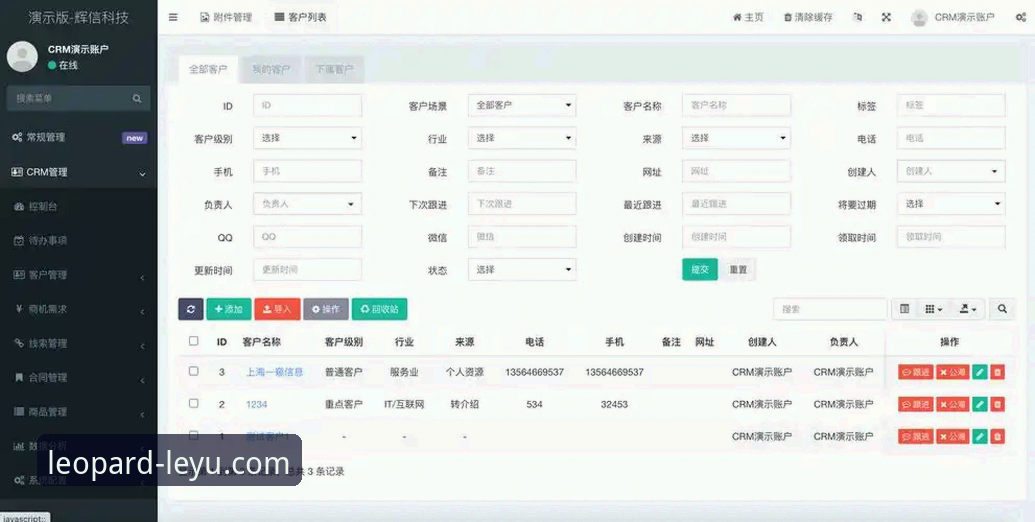Expand 商品管理 in sidebar
1035x522 pixels.
pyautogui.click(x=79, y=412)
